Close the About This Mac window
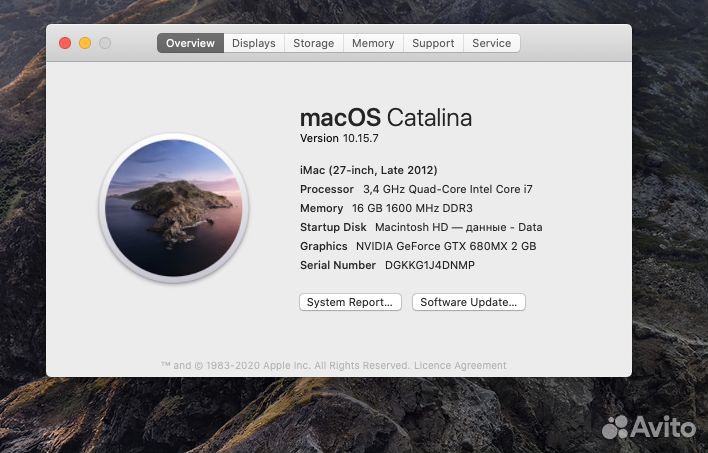This screenshot has height=453, width=708. [x=65, y=43]
